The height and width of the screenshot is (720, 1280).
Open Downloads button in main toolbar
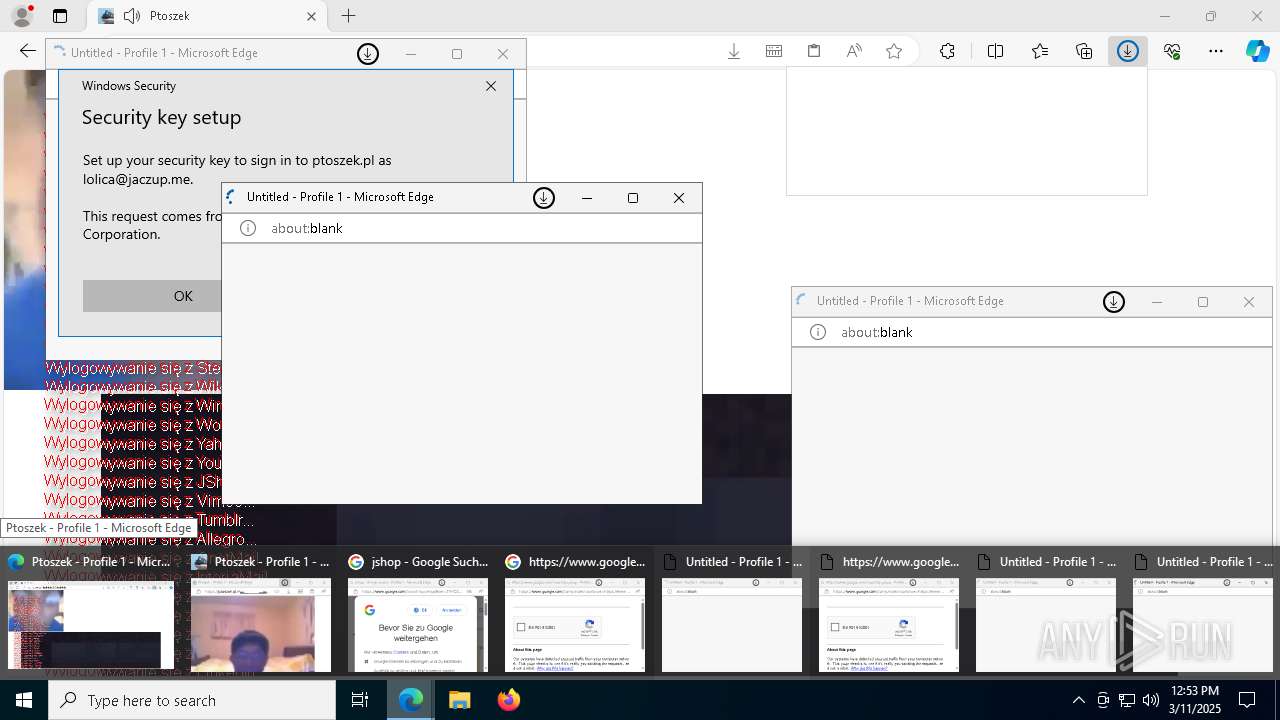pos(1128,51)
